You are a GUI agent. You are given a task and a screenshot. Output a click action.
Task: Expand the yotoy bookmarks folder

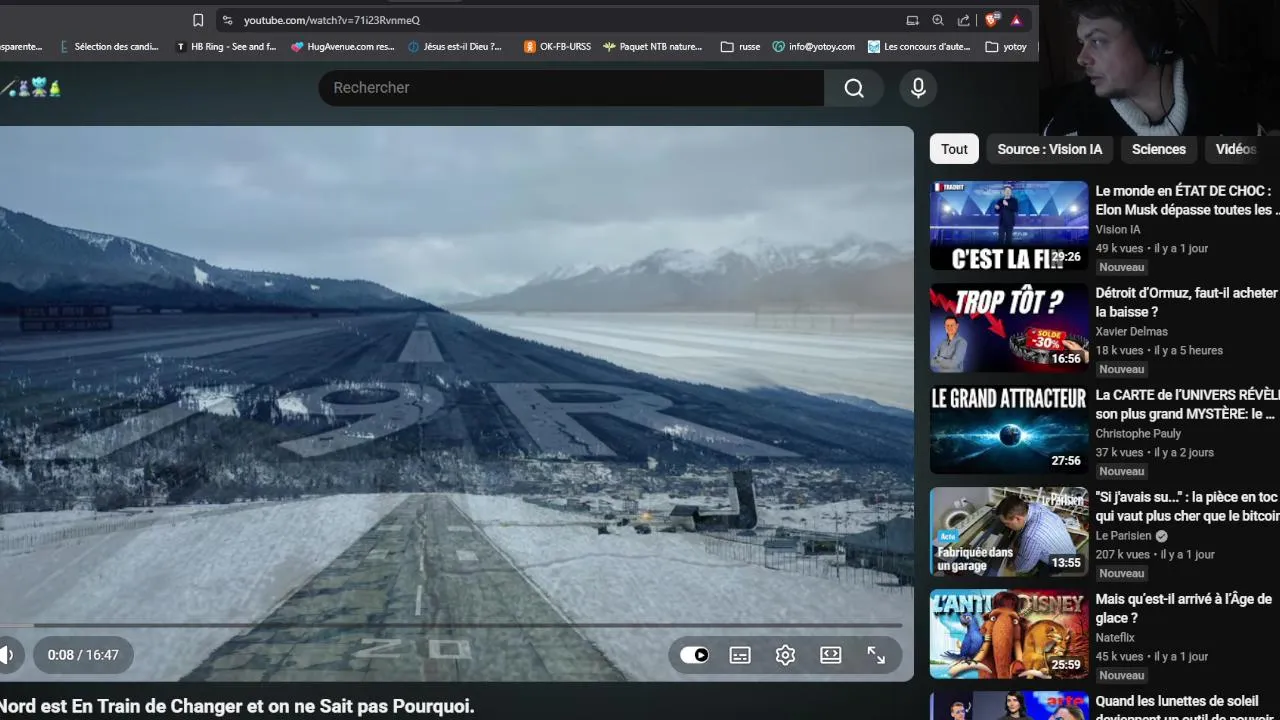[1006, 46]
